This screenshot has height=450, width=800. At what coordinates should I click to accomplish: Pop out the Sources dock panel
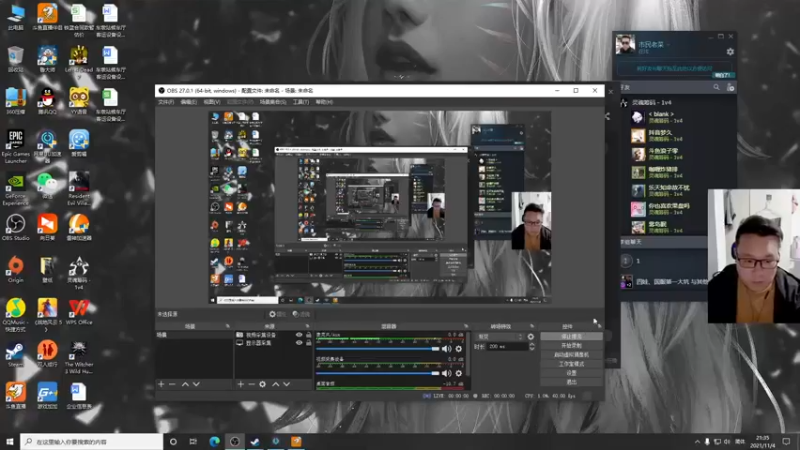pyautogui.click(x=307, y=326)
